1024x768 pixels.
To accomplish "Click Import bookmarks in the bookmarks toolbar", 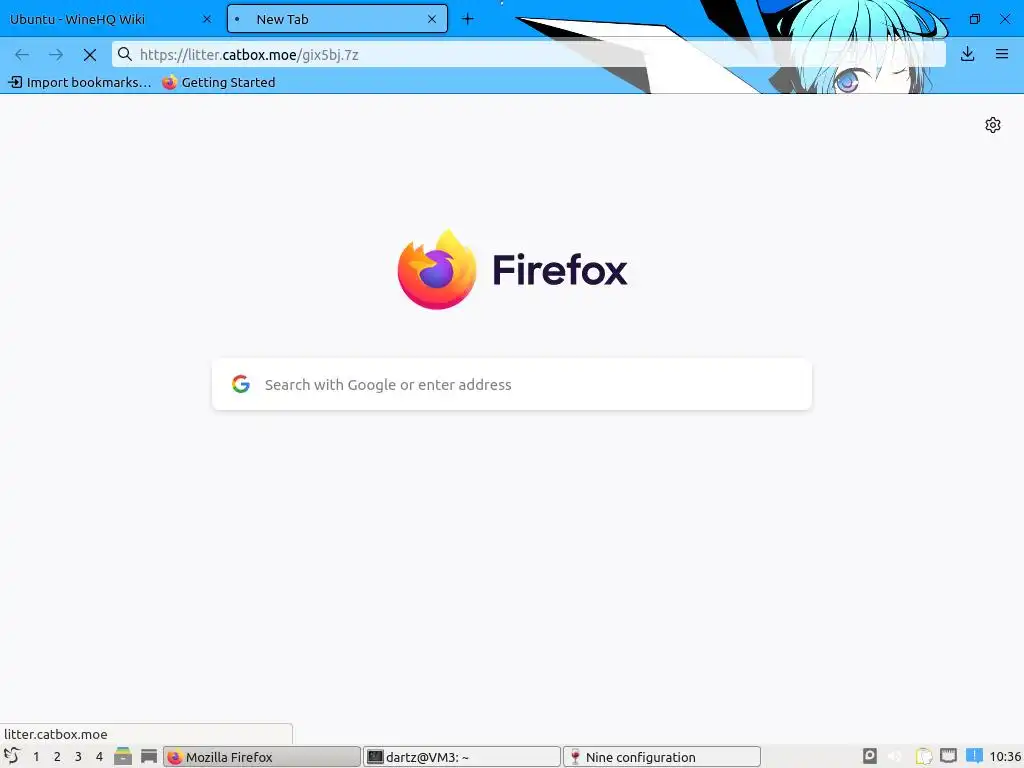I will pyautogui.click(x=79, y=82).
